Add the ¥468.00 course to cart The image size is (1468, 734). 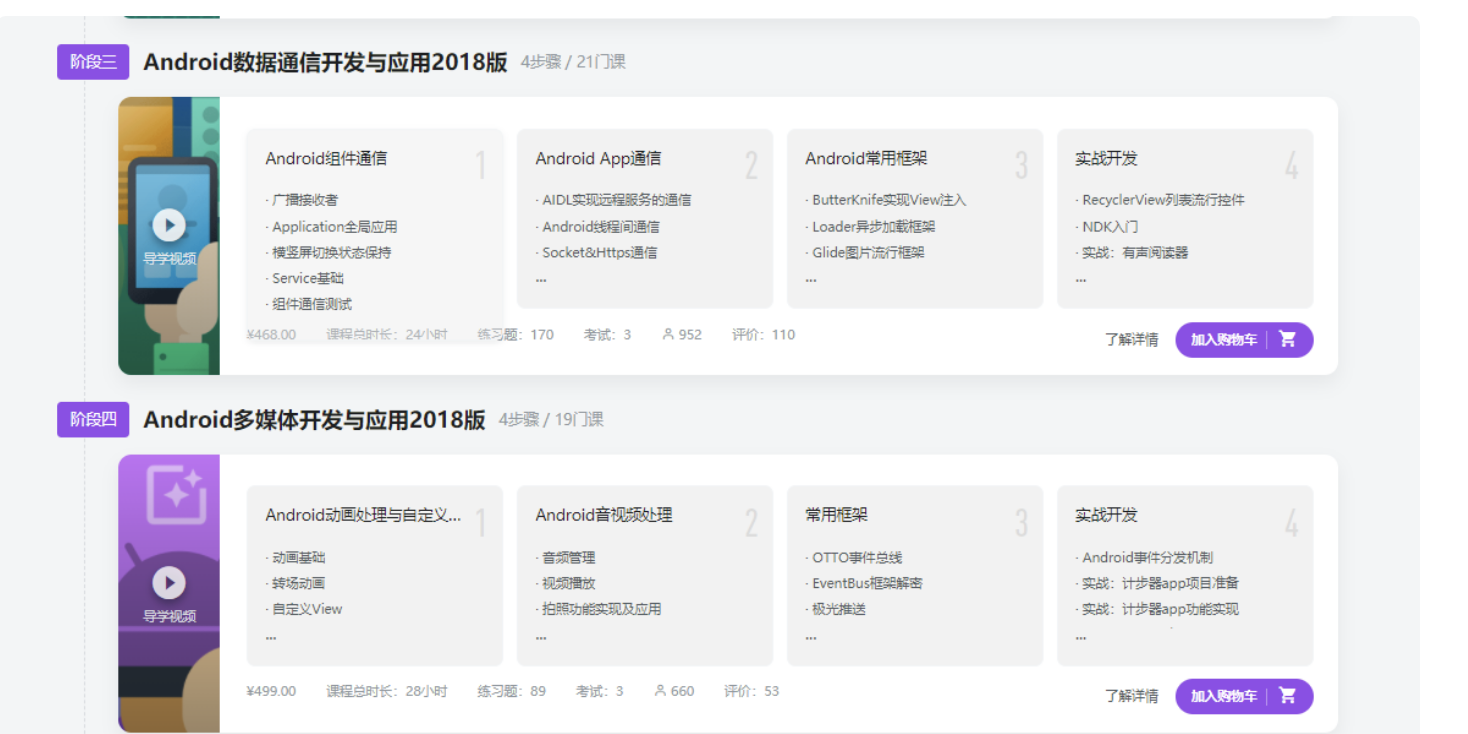[1244, 340]
